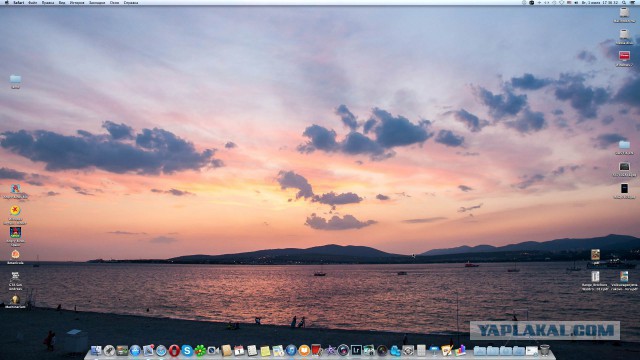640x360 pixels.
Task: Launch Numbers chart icon in the Dock
Action: (x=460, y=350)
